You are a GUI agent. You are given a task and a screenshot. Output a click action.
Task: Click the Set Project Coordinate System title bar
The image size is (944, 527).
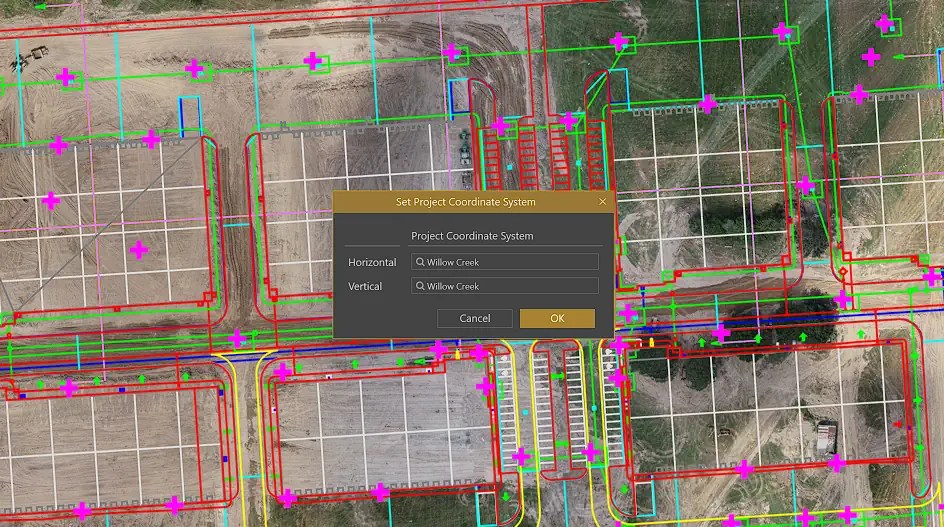tap(465, 202)
